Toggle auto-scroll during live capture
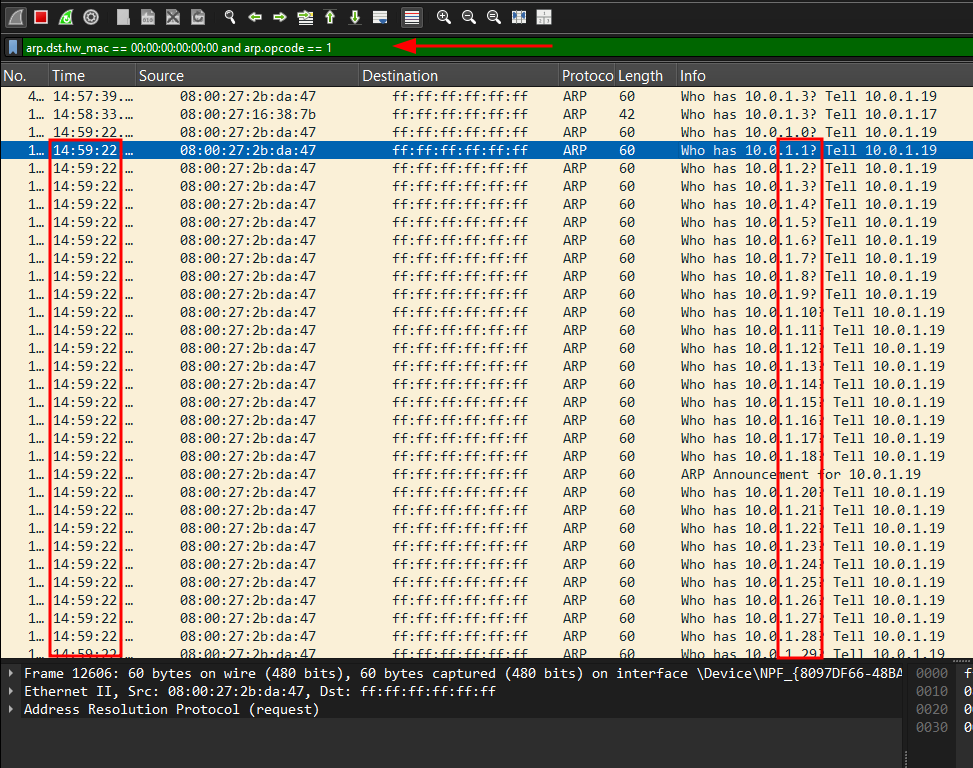Screen dimensions: 973x768 pyautogui.click(x=380, y=17)
